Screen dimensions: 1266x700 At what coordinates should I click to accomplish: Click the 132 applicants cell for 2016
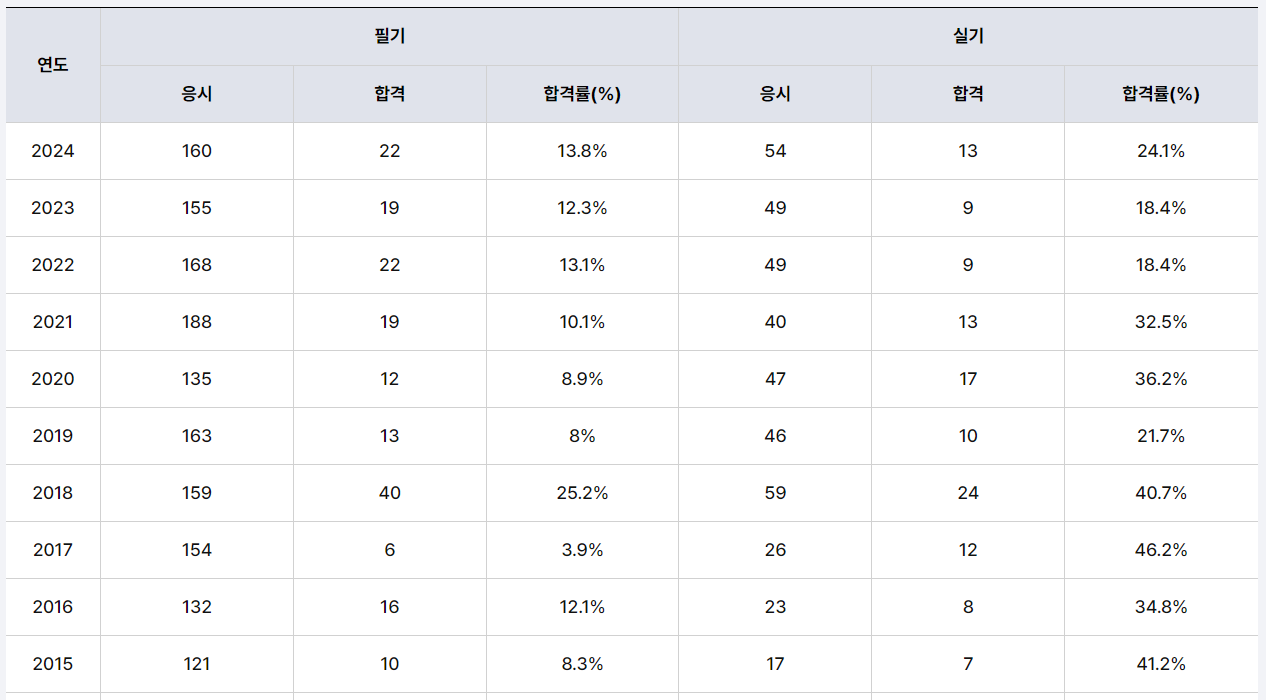click(x=197, y=607)
